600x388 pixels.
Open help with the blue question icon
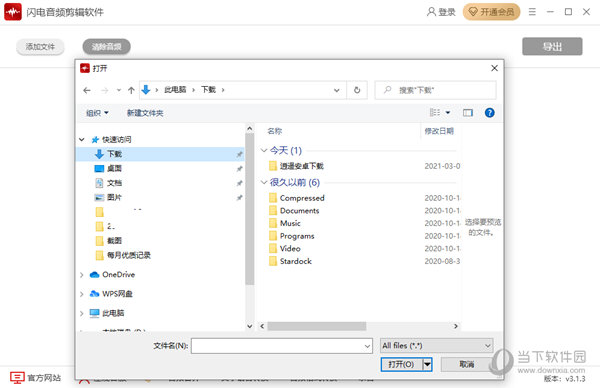[x=489, y=112]
